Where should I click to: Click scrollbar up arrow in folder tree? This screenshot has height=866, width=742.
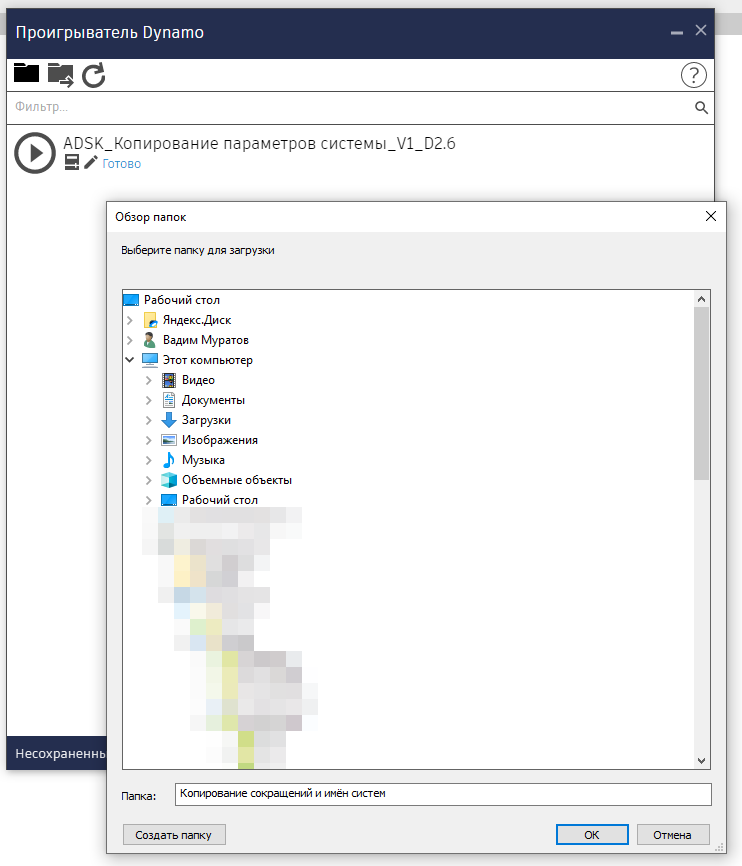click(701, 299)
